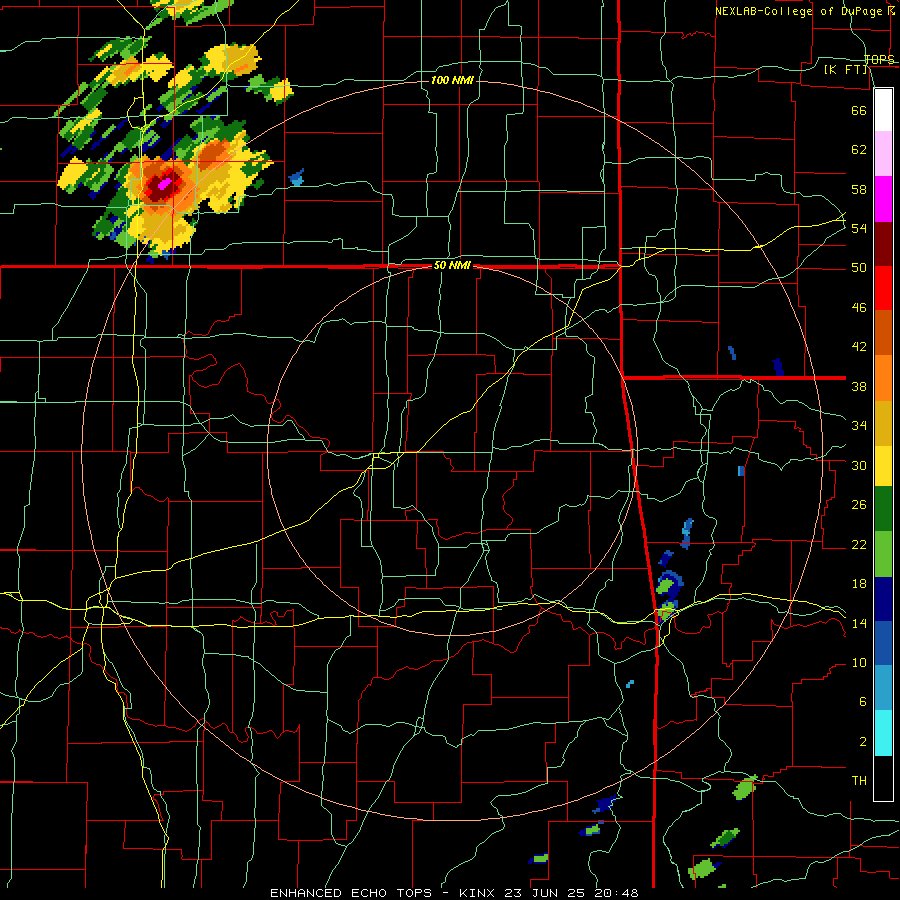Click the "50" legend value beside the scale

click(859, 268)
